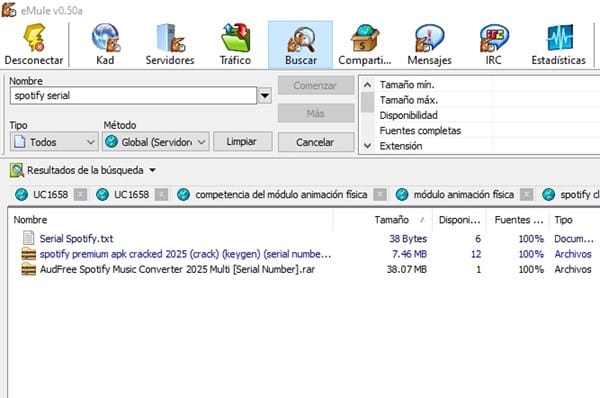The width and height of the screenshot is (600, 398).
Task: Open the Tipo dropdown set to Todos
Action: [x=54, y=142]
